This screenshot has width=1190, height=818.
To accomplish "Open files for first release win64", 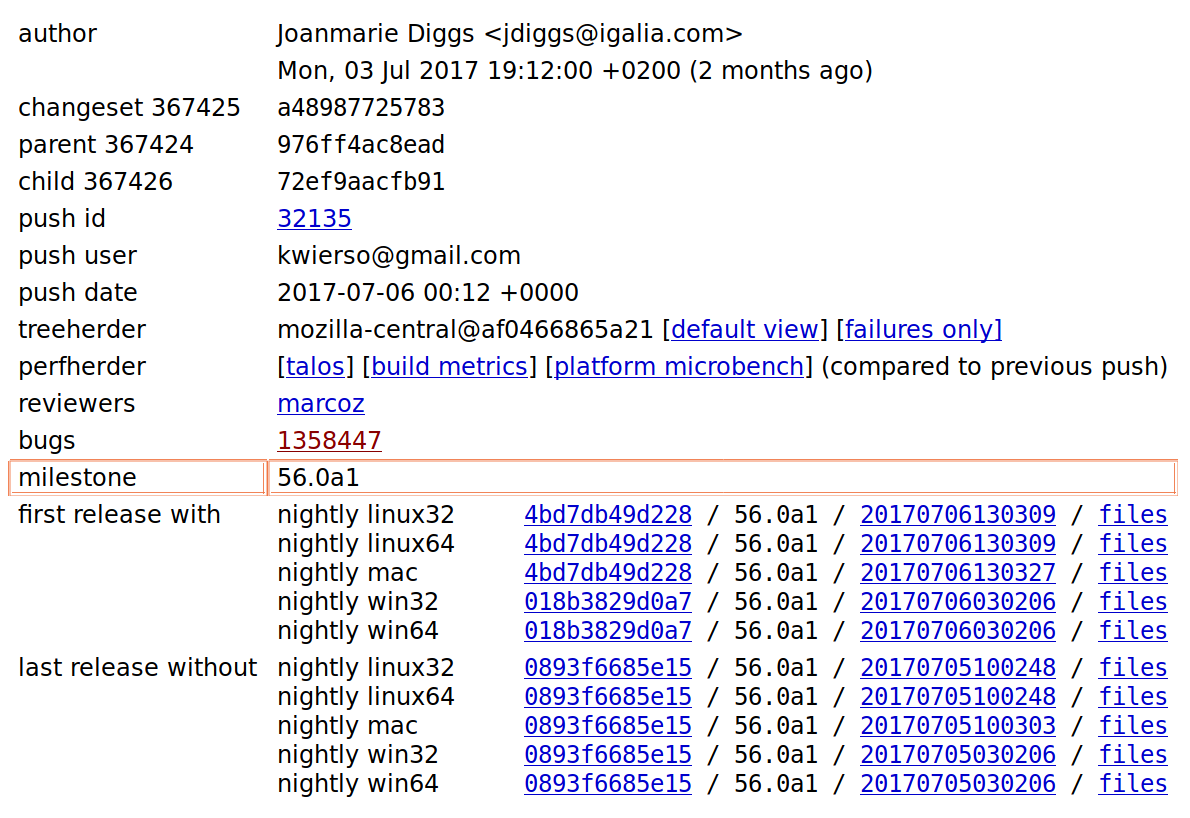I will click(1133, 631).
